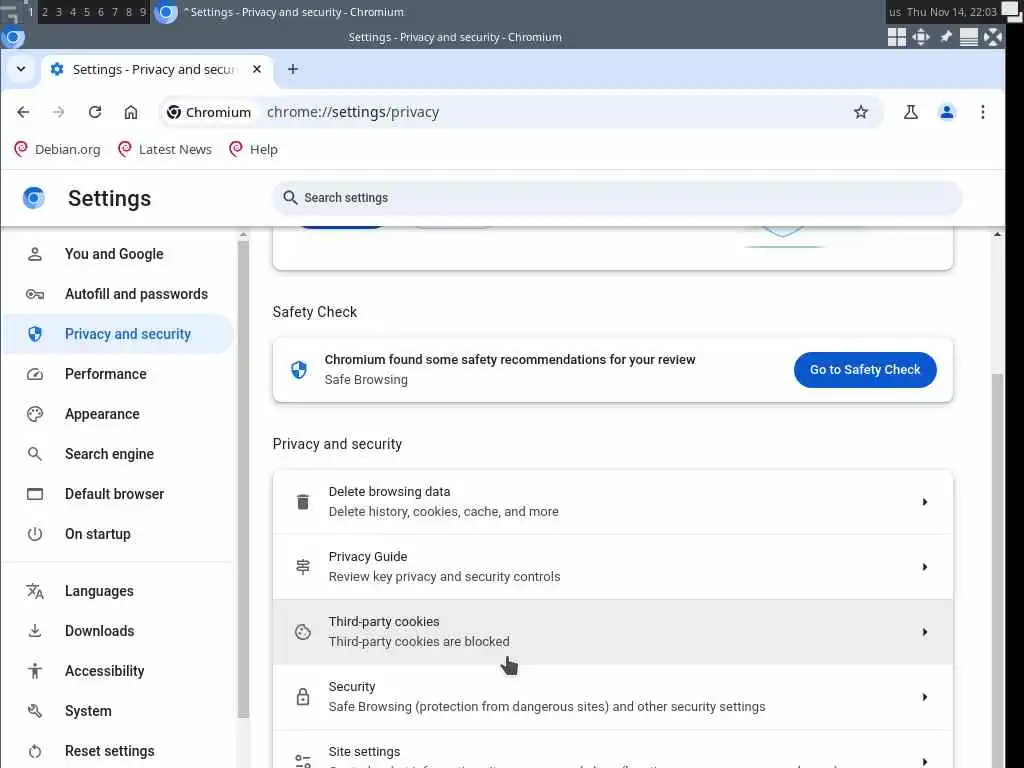The width and height of the screenshot is (1024, 768).
Task: Click the clock showing Thu Nov 14
Action: click(x=952, y=12)
